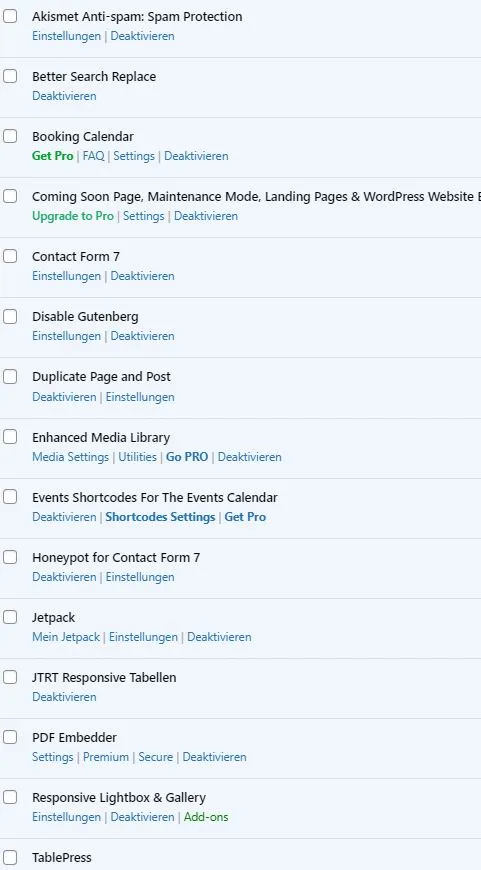Check the Akismet Anti-spam plugin checkbox
This screenshot has width=481, height=870.
(10, 16)
